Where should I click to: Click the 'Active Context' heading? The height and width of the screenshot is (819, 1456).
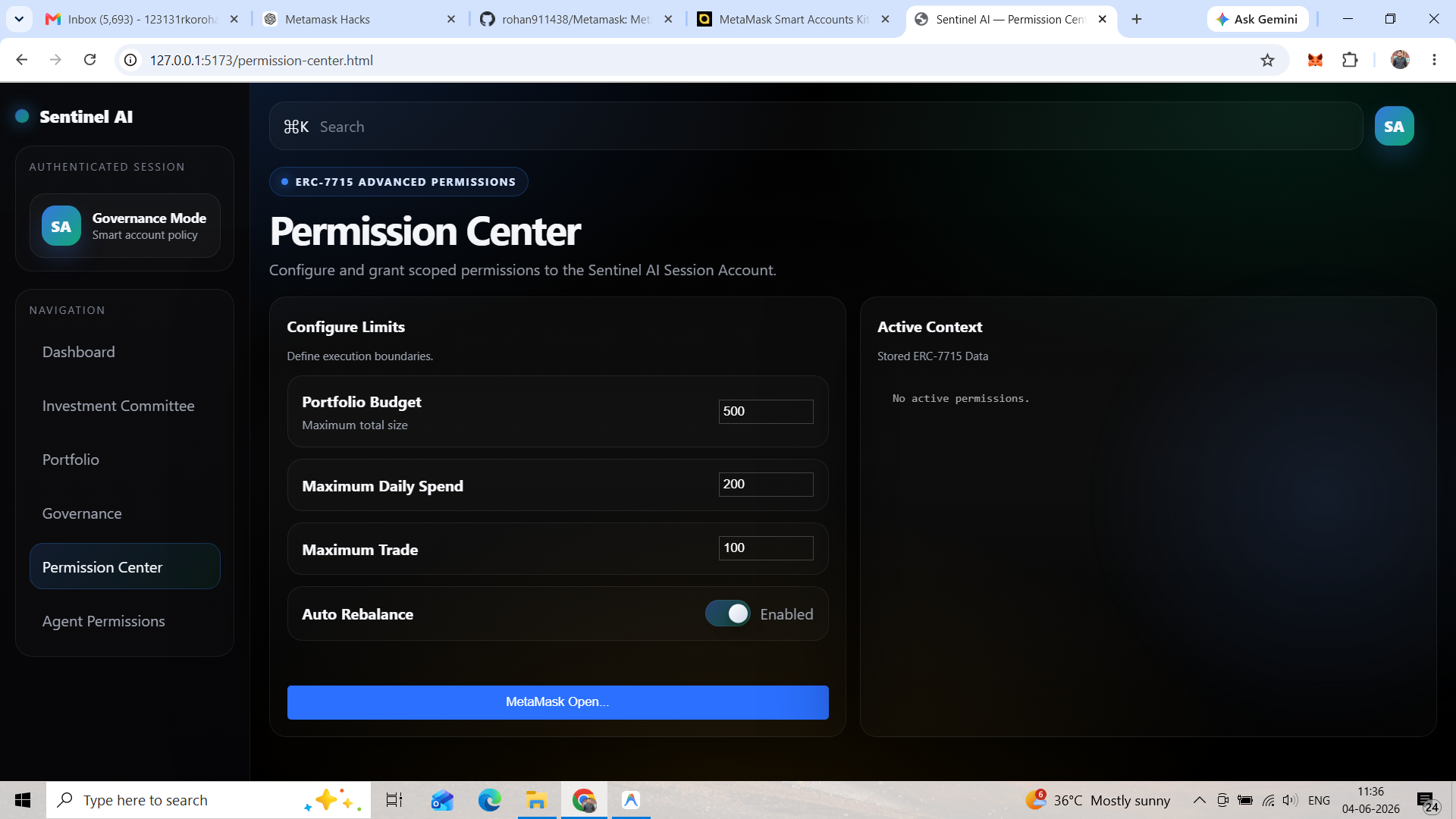930,327
